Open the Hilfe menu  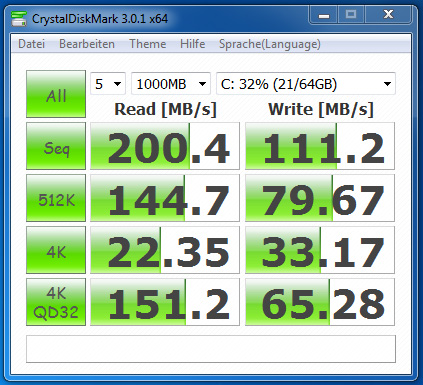[193, 44]
